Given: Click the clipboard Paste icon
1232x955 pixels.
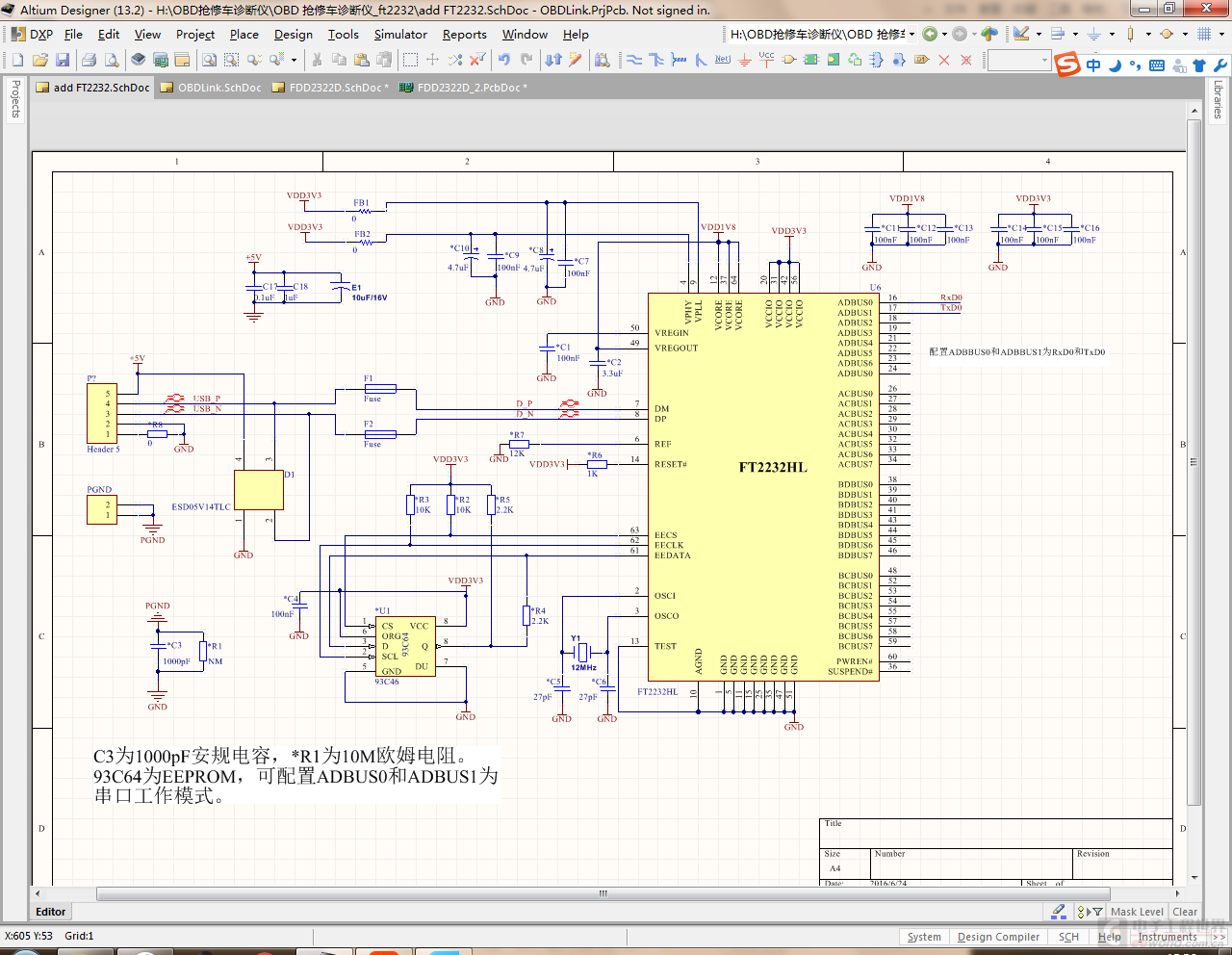Looking at the screenshot, I should [362, 60].
